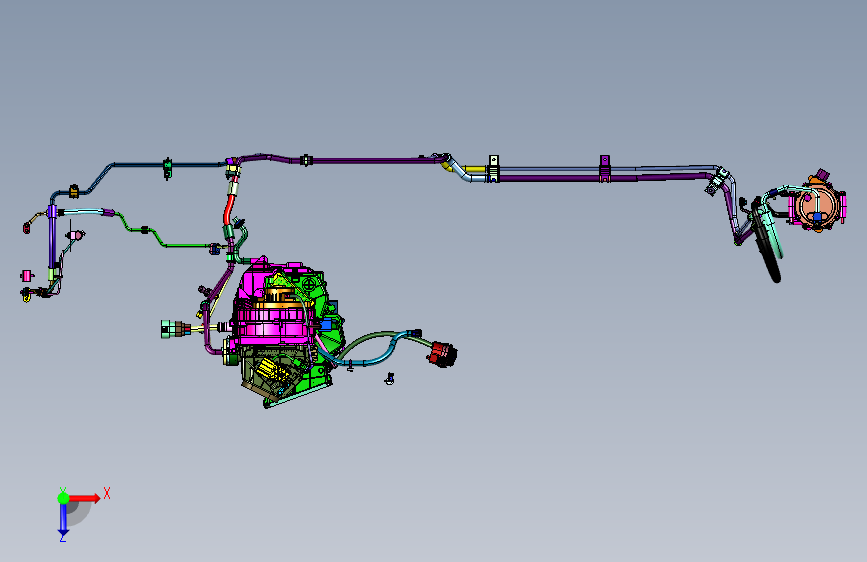Select the small red fitting at the far left end
The image size is (867, 562).
pos(27,228)
